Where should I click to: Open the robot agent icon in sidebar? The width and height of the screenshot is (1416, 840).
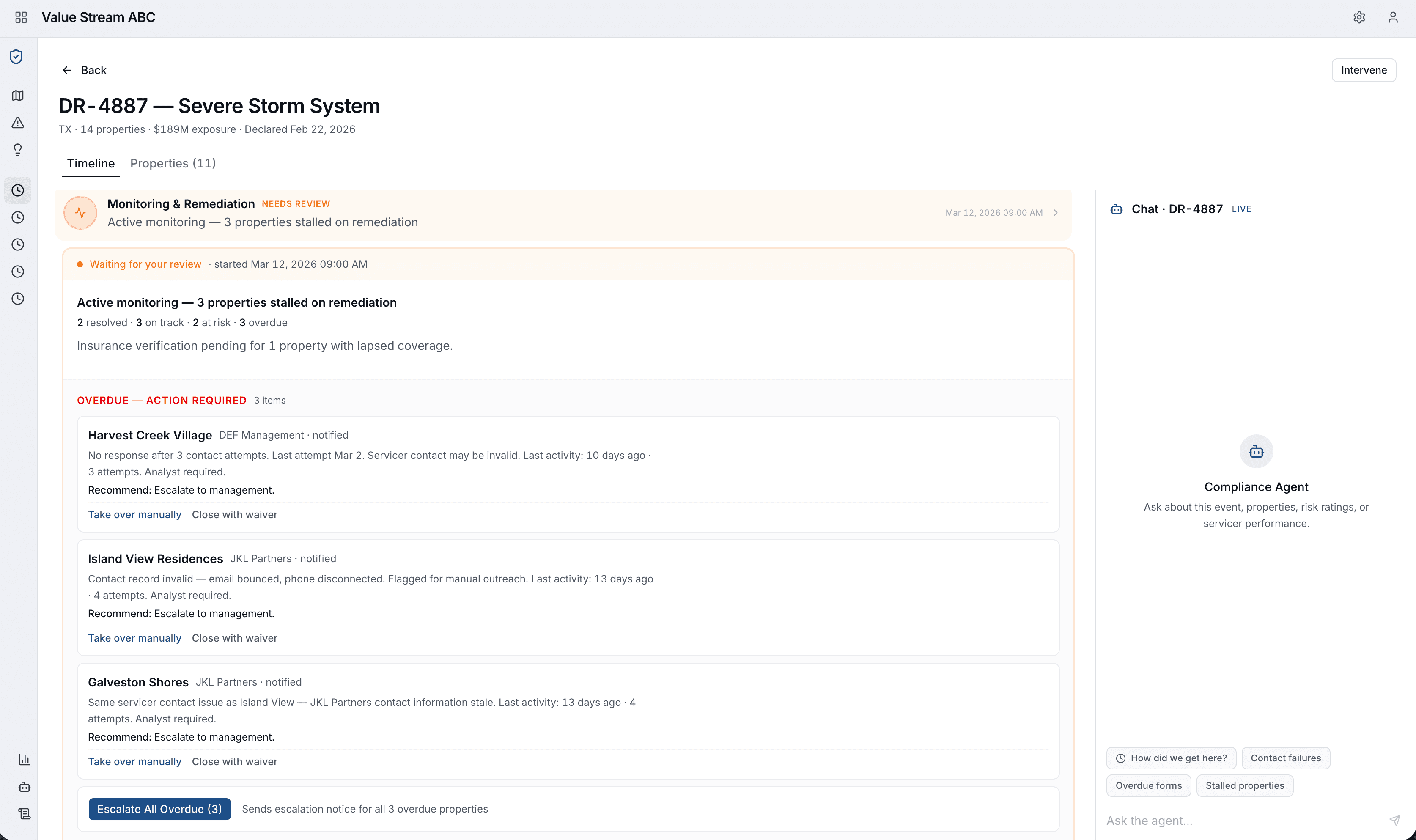[x=24, y=787]
